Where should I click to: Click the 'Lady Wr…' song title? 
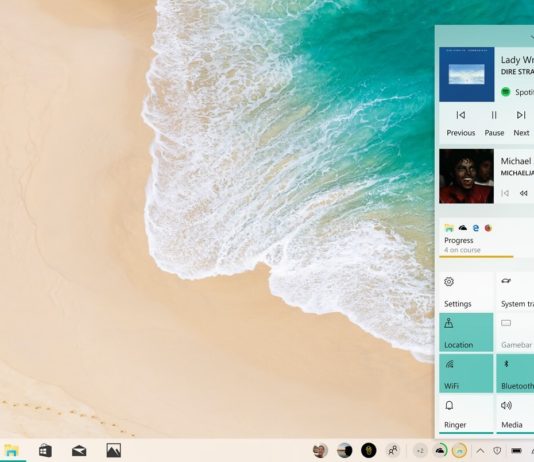[x=517, y=60]
